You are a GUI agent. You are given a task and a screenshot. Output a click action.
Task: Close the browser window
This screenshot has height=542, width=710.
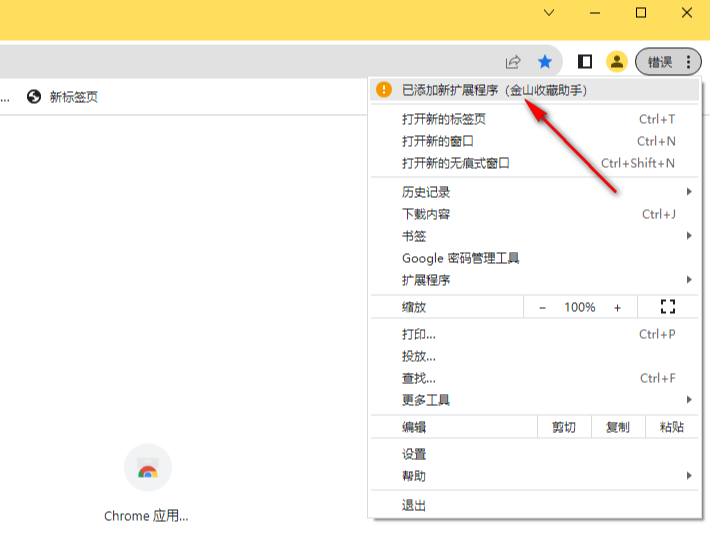click(x=687, y=13)
